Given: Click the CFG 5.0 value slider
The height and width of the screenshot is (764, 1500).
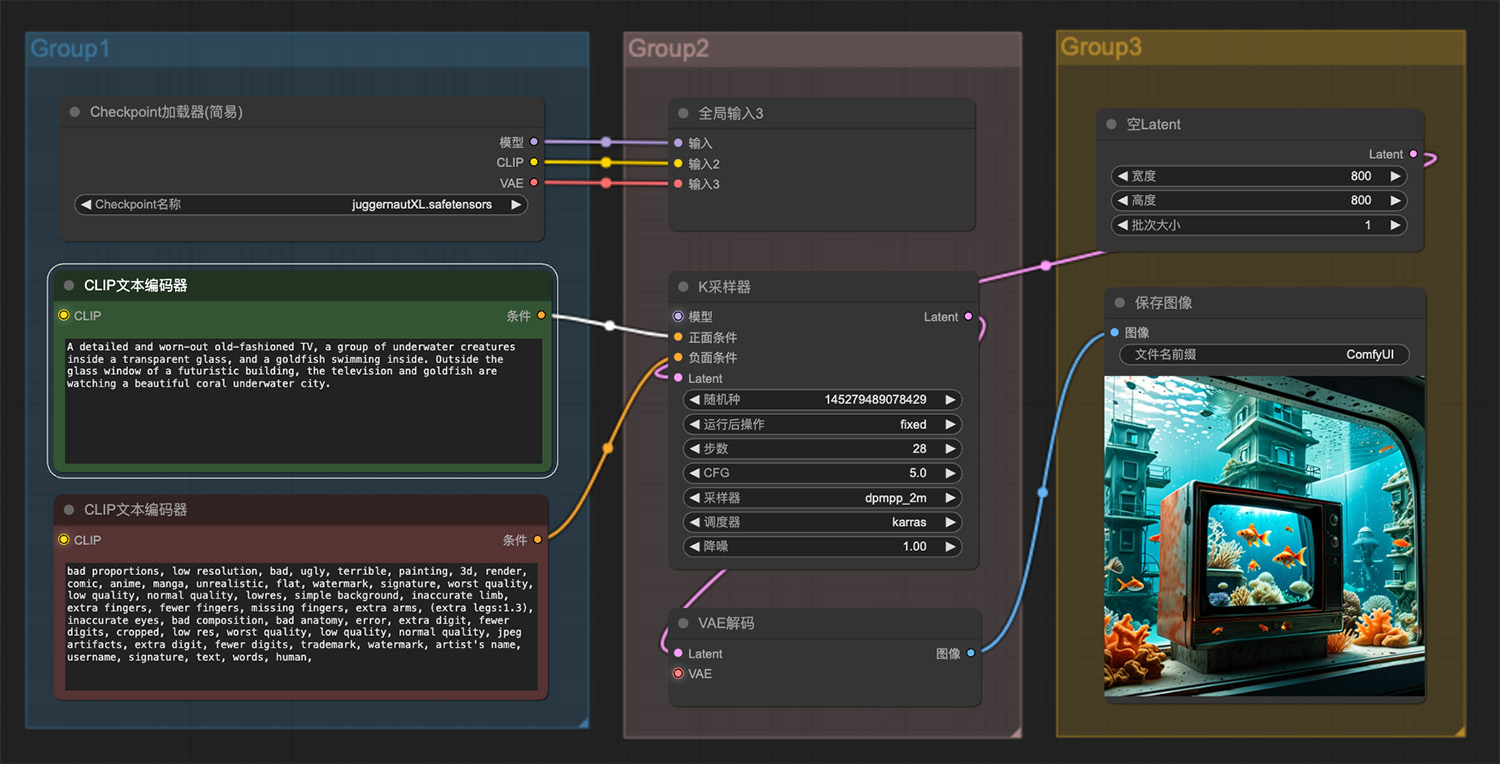Looking at the screenshot, I should 822,473.
